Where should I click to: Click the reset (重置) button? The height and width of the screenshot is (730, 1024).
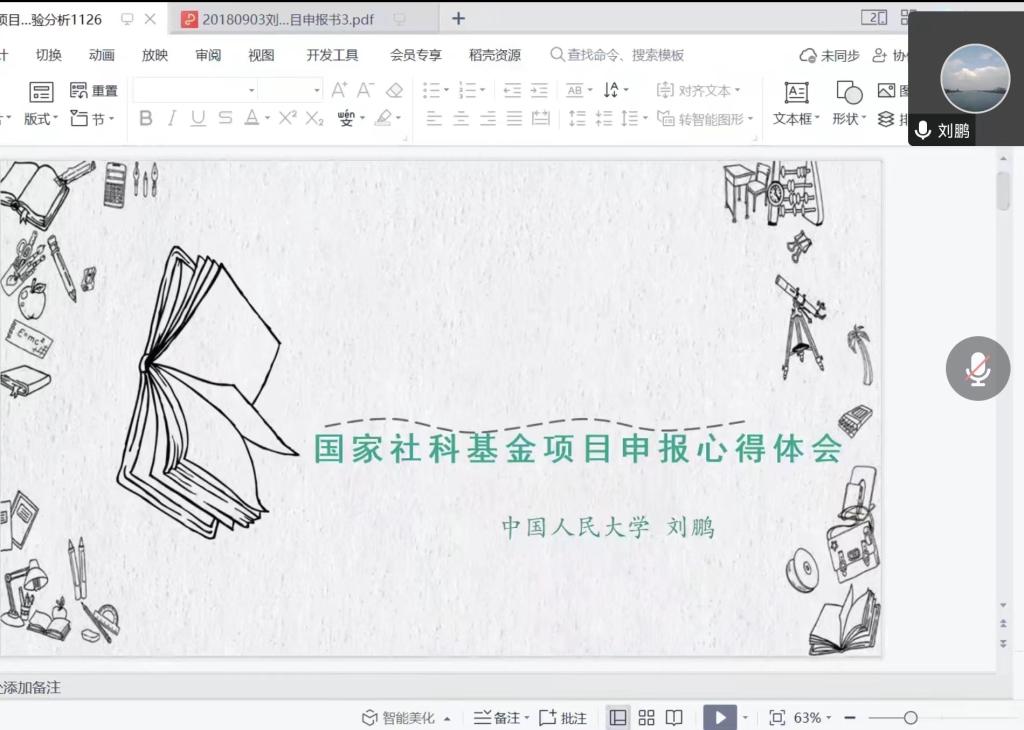coord(95,90)
